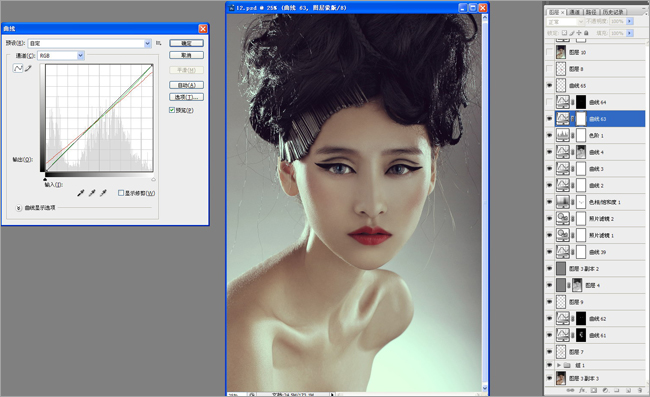
Task: Create a new group from panel bottom
Action: [617, 390]
